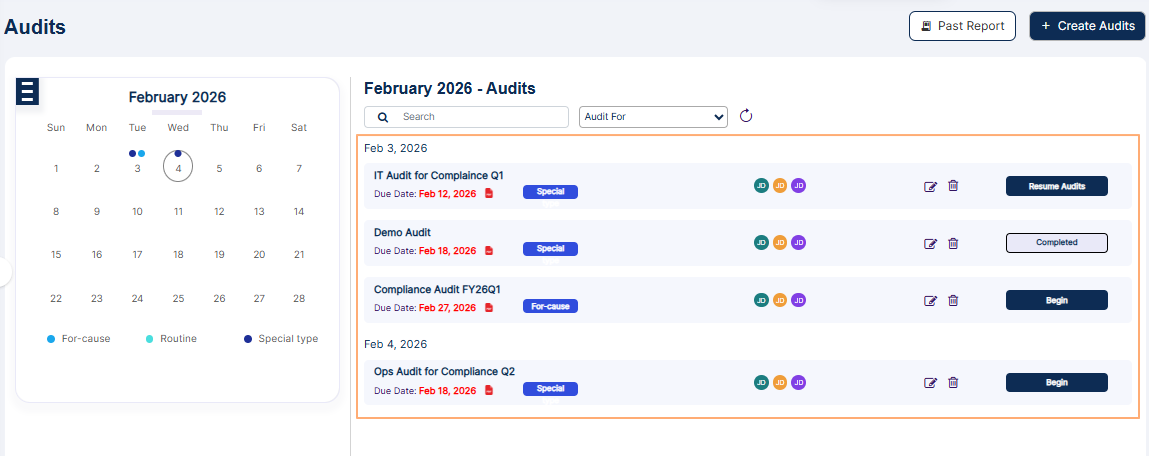1149x456 pixels.
Task: Click the purple JD avatar in Ops Audit row
Action: point(799,382)
